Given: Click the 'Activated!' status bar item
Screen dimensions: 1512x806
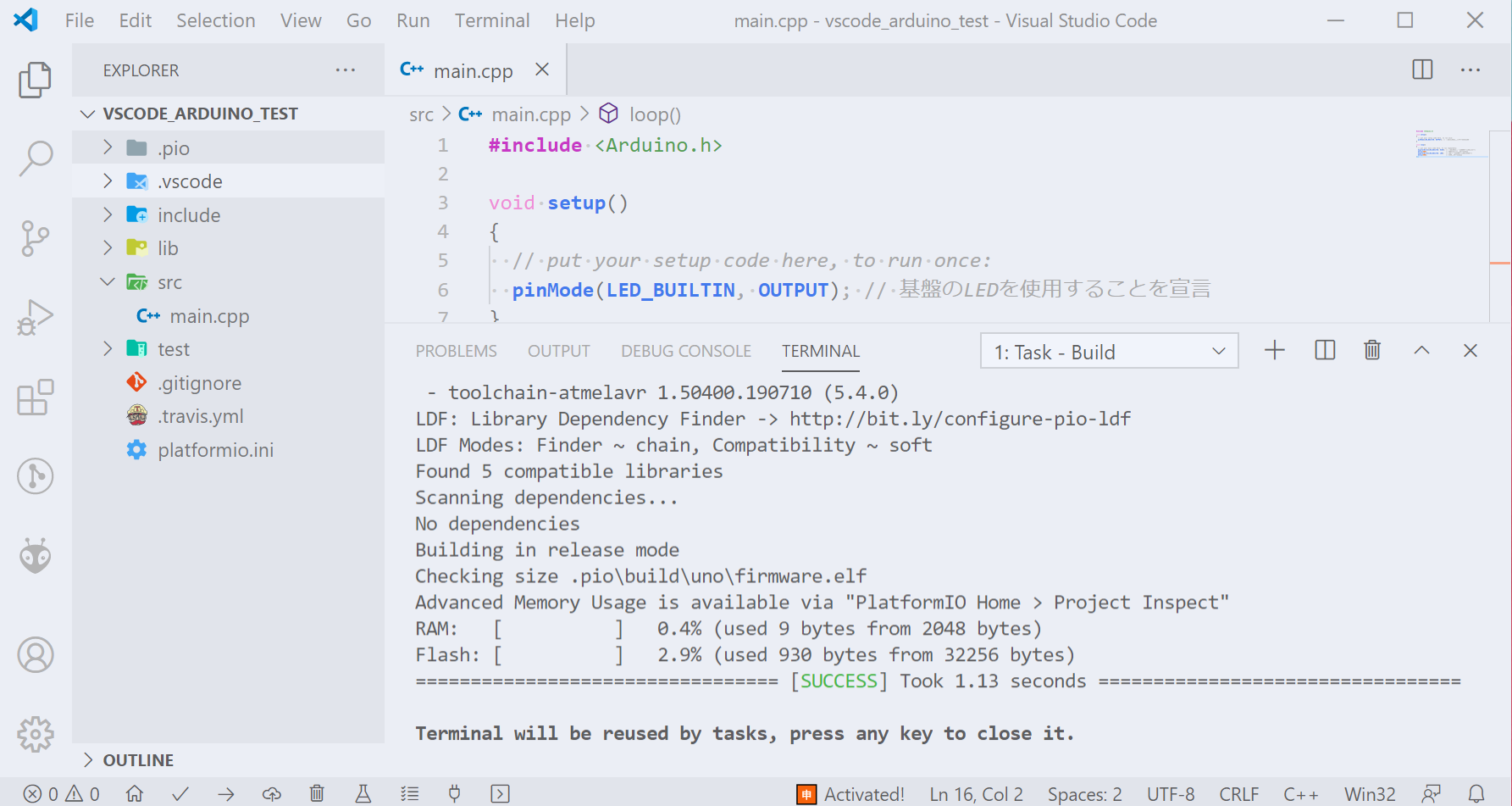Looking at the screenshot, I should pyautogui.click(x=851, y=794).
